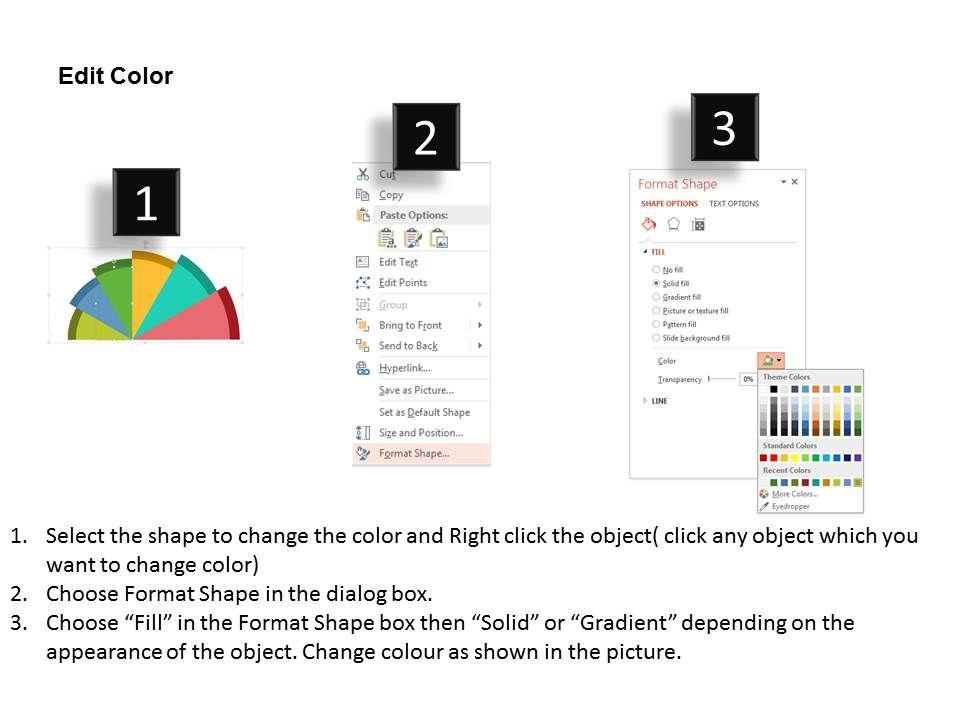Open the Effects pentagon icon

673,224
